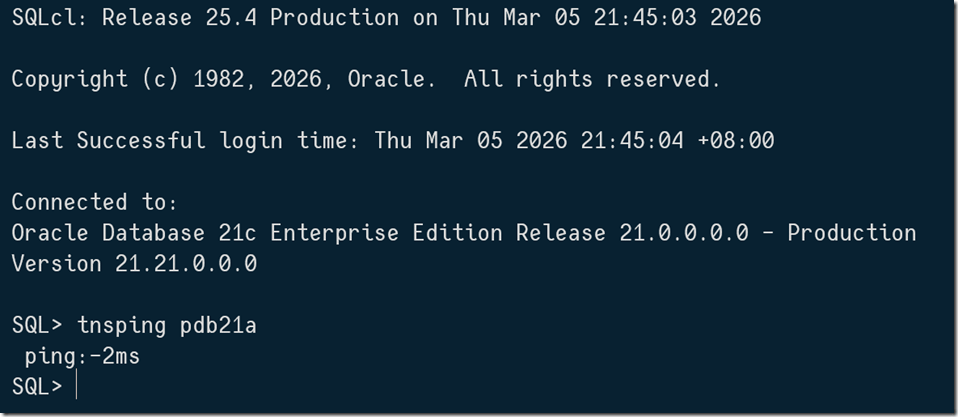The image size is (958, 417).
Task: Click the "Connected to:" line
Action: [x=94, y=202]
